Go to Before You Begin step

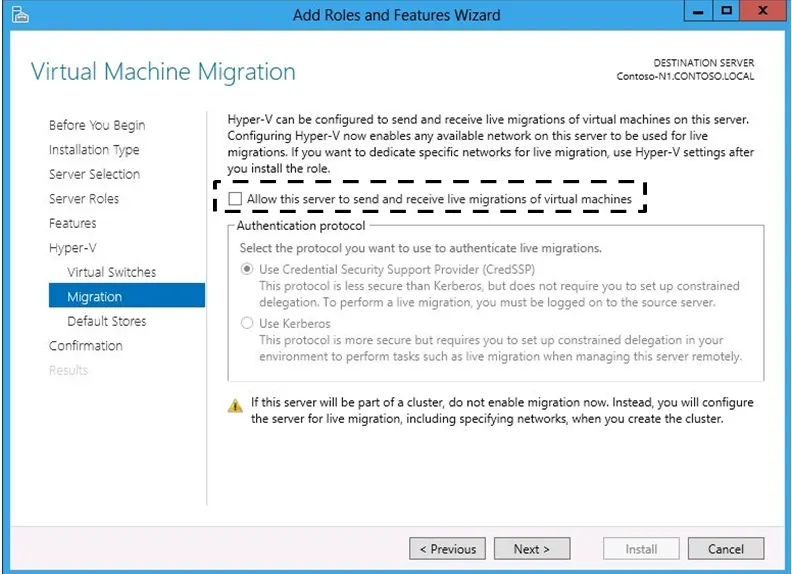pyautogui.click(x=97, y=125)
